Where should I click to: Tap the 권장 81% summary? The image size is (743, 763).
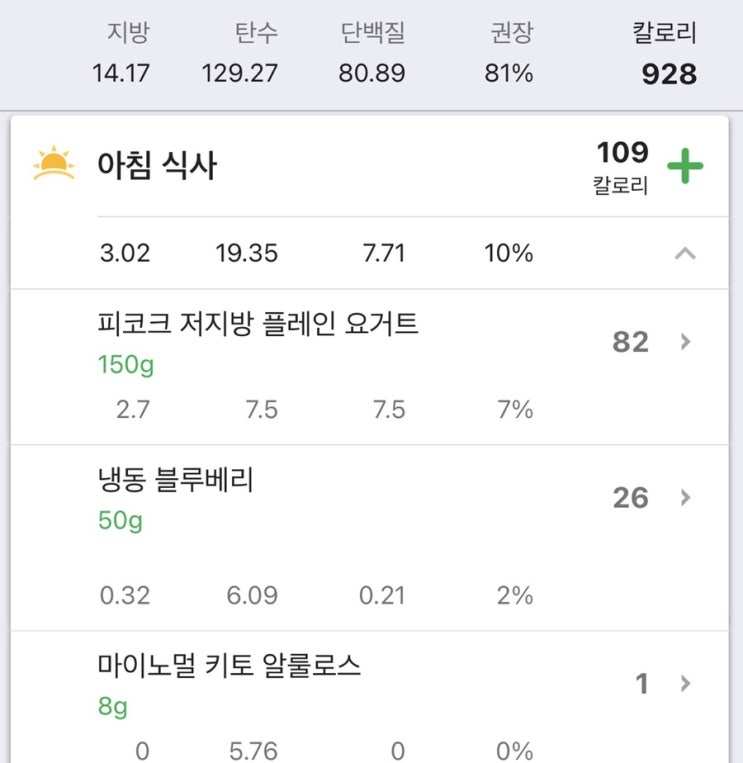click(508, 54)
